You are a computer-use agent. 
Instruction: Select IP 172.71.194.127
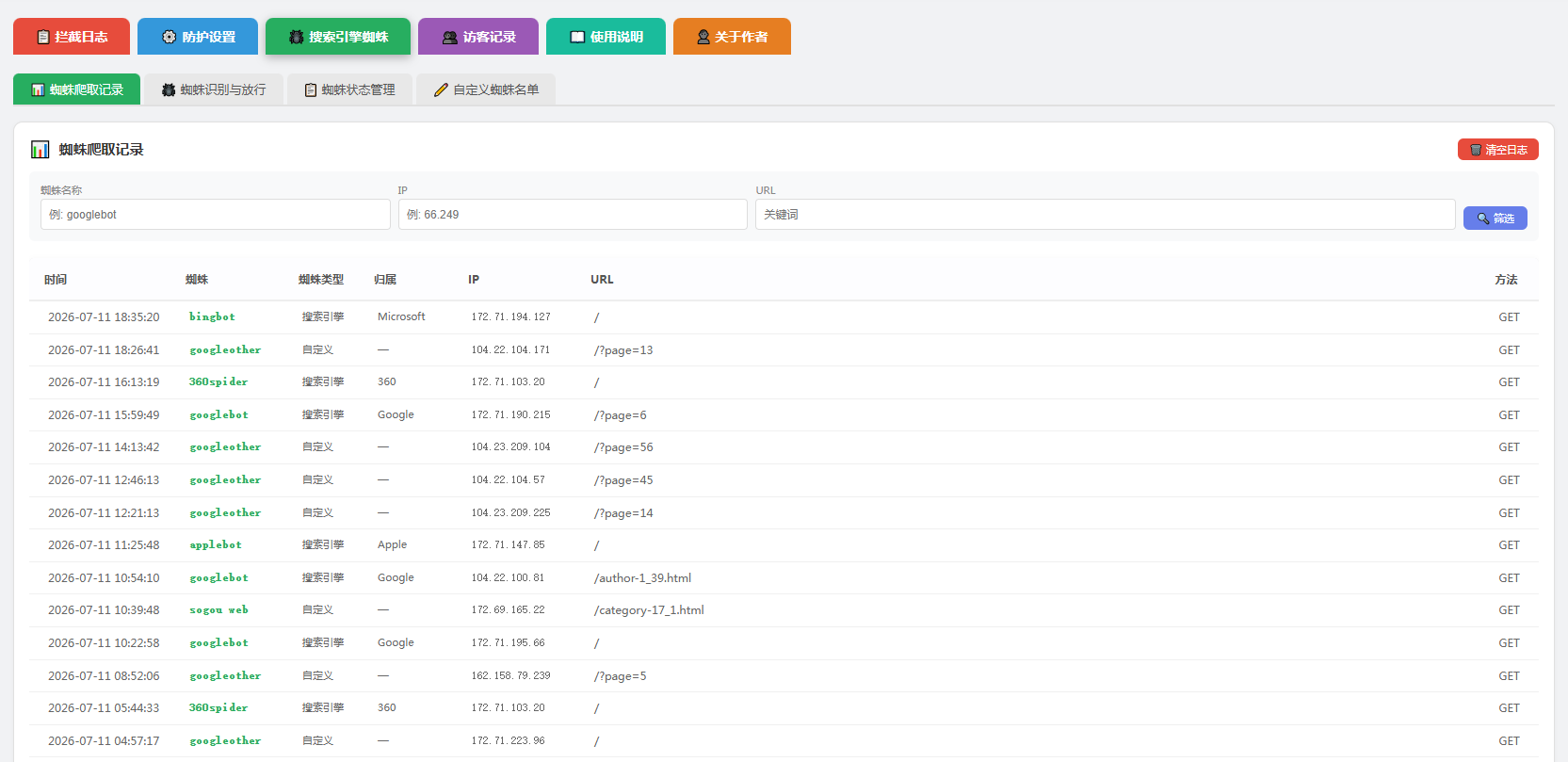click(x=511, y=316)
